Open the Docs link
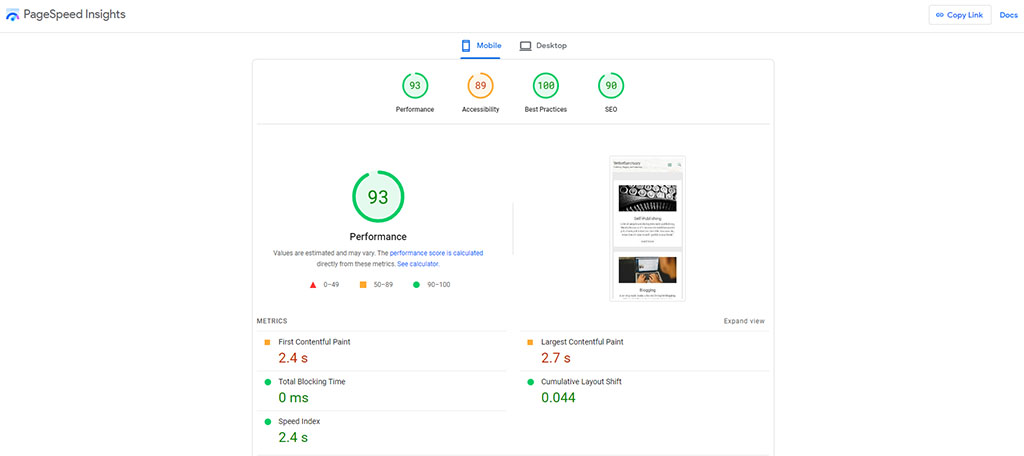This screenshot has height=456, width=1024. (1008, 15)
